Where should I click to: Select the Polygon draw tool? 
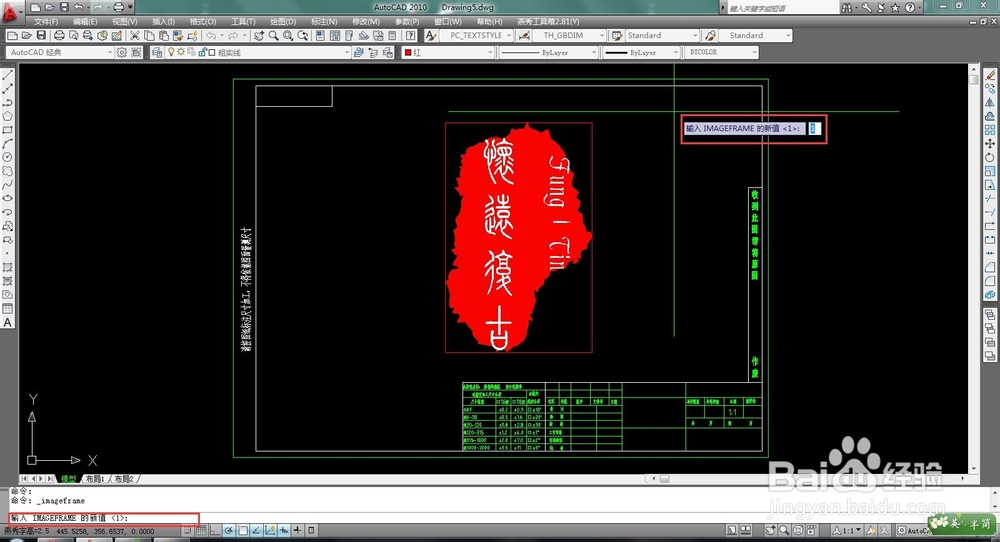[x=8, y=116]
